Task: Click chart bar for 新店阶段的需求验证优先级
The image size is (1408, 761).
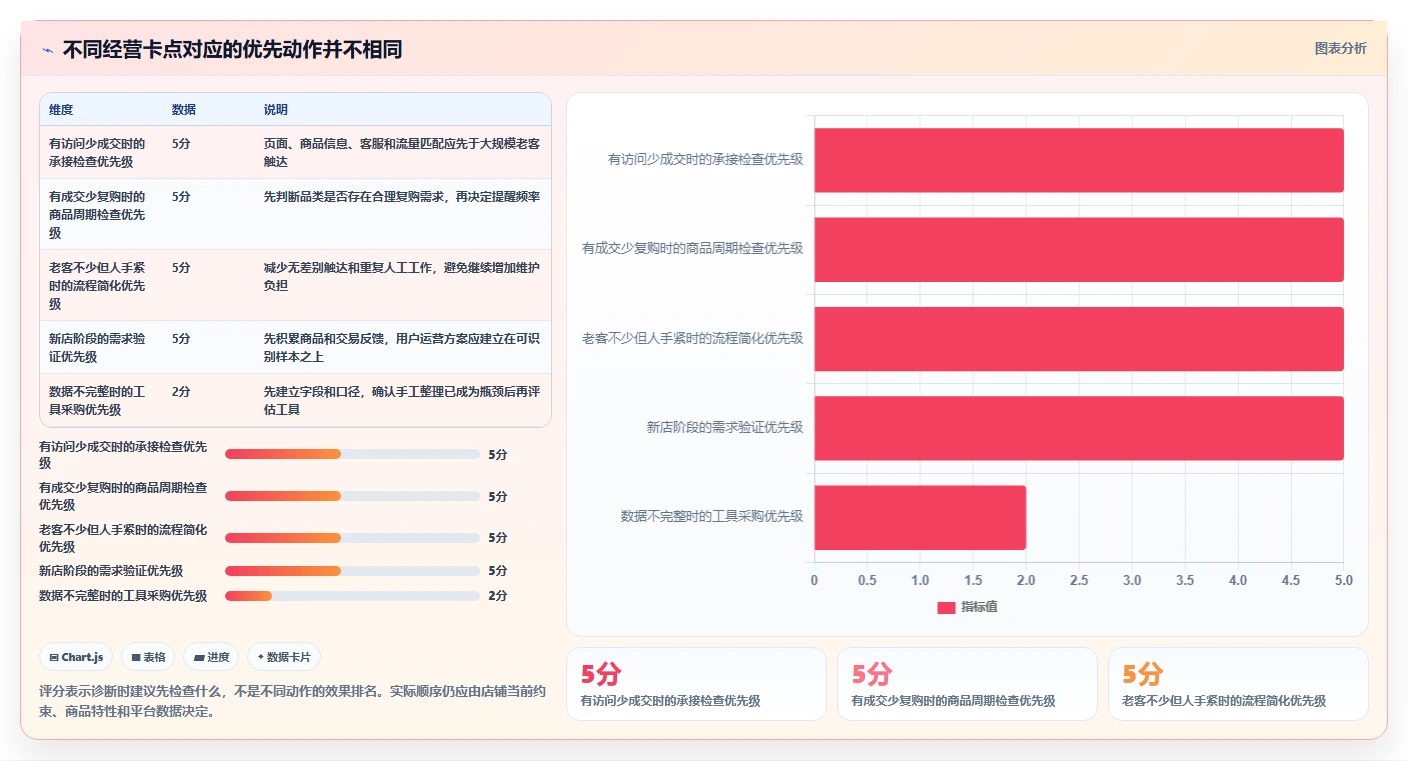Action: click(1079, 428)
